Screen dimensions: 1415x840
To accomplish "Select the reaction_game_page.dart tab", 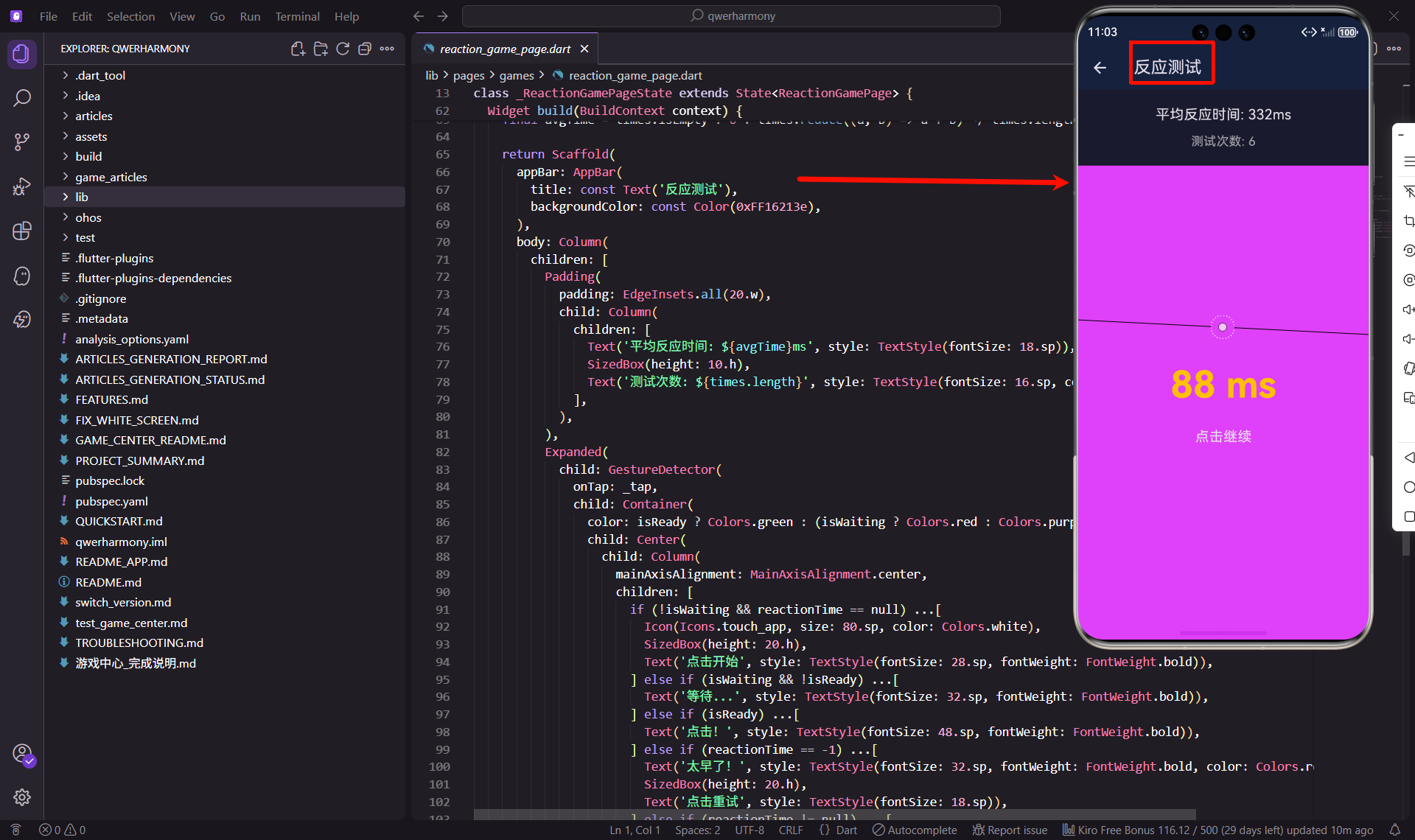I will 505,49.
